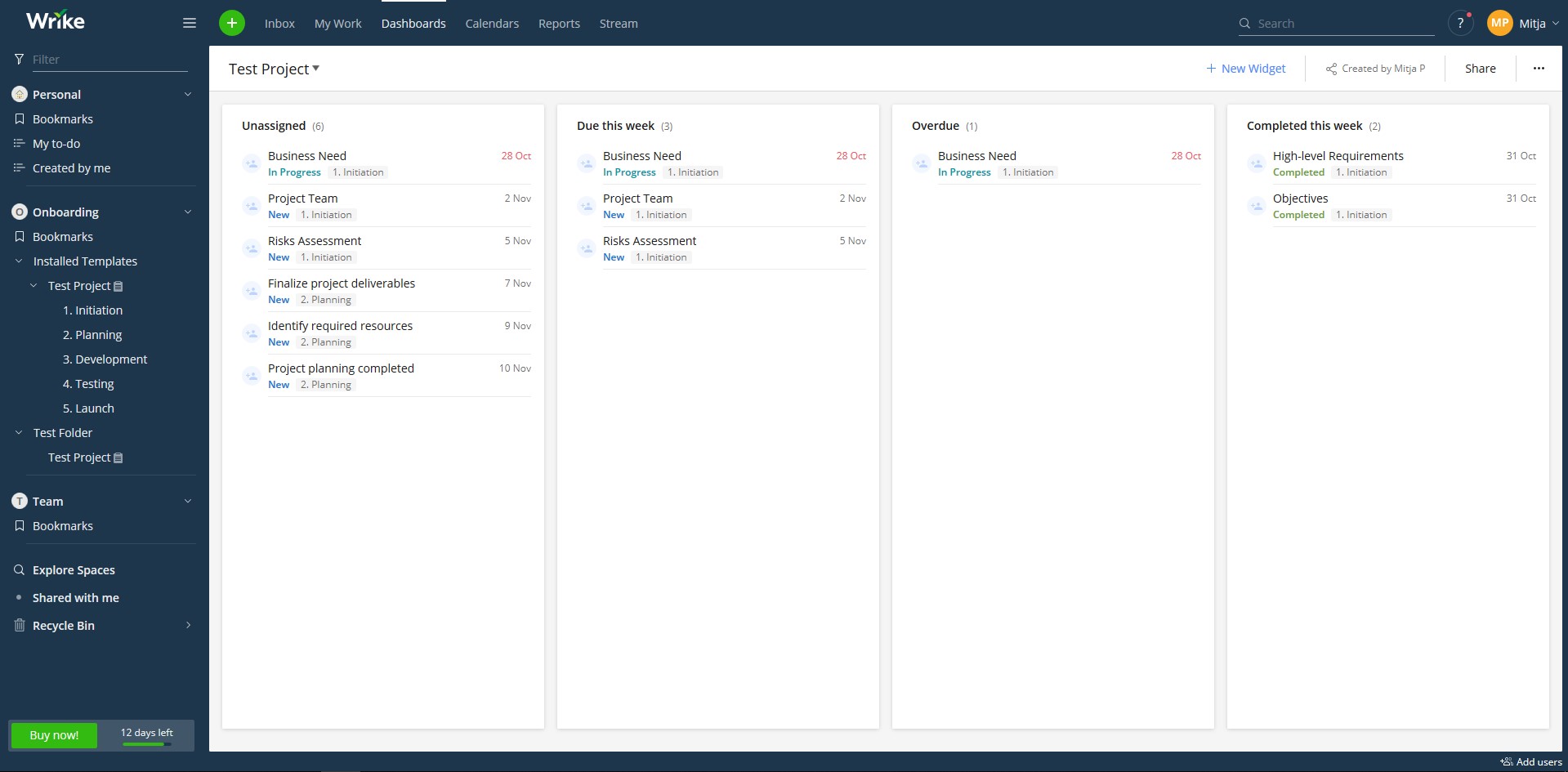Click the assignee avatar on Business Need task

[x=252, y=163]
